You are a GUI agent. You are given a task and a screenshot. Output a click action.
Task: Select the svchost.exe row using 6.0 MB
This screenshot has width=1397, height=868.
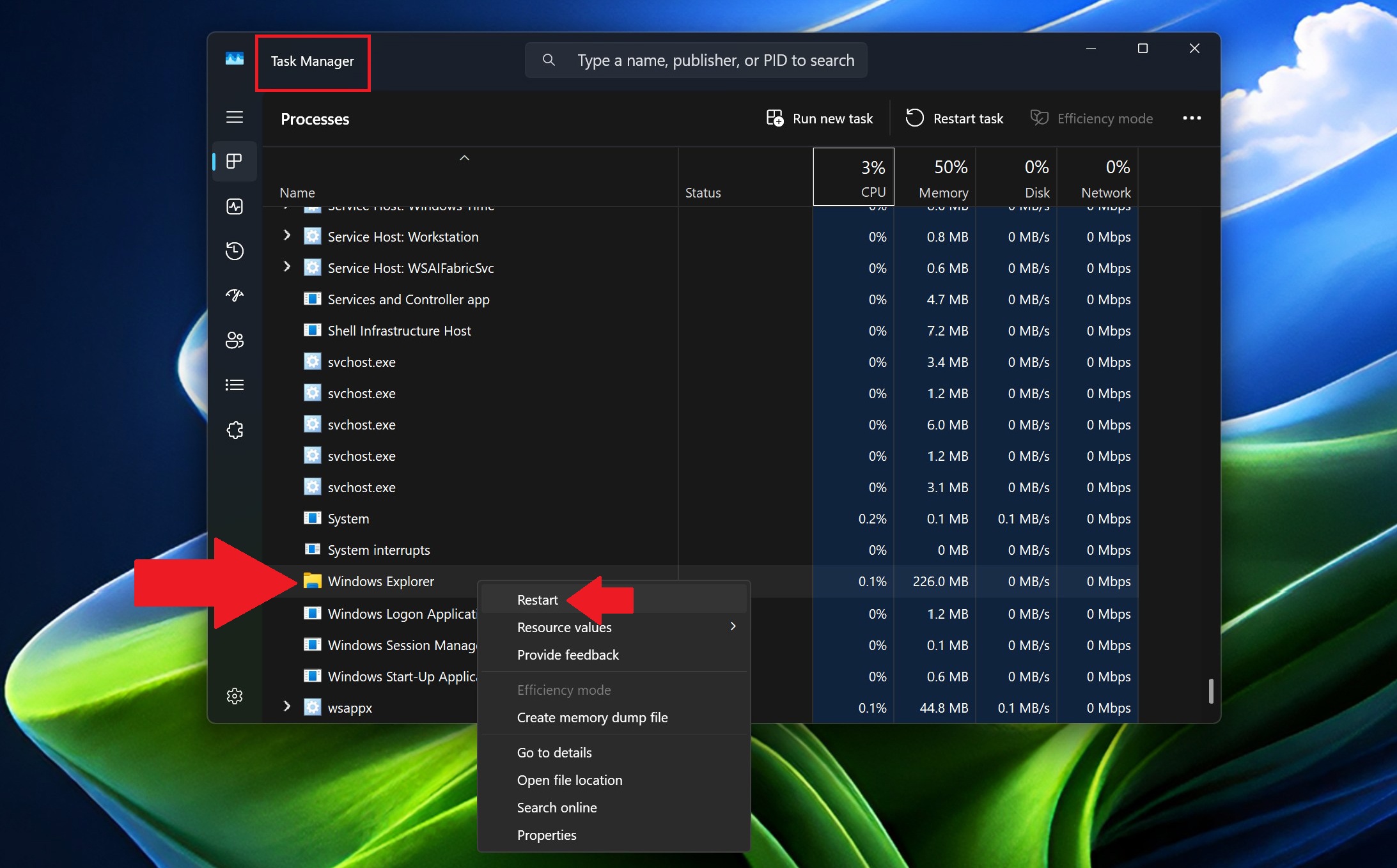(700, 424)
